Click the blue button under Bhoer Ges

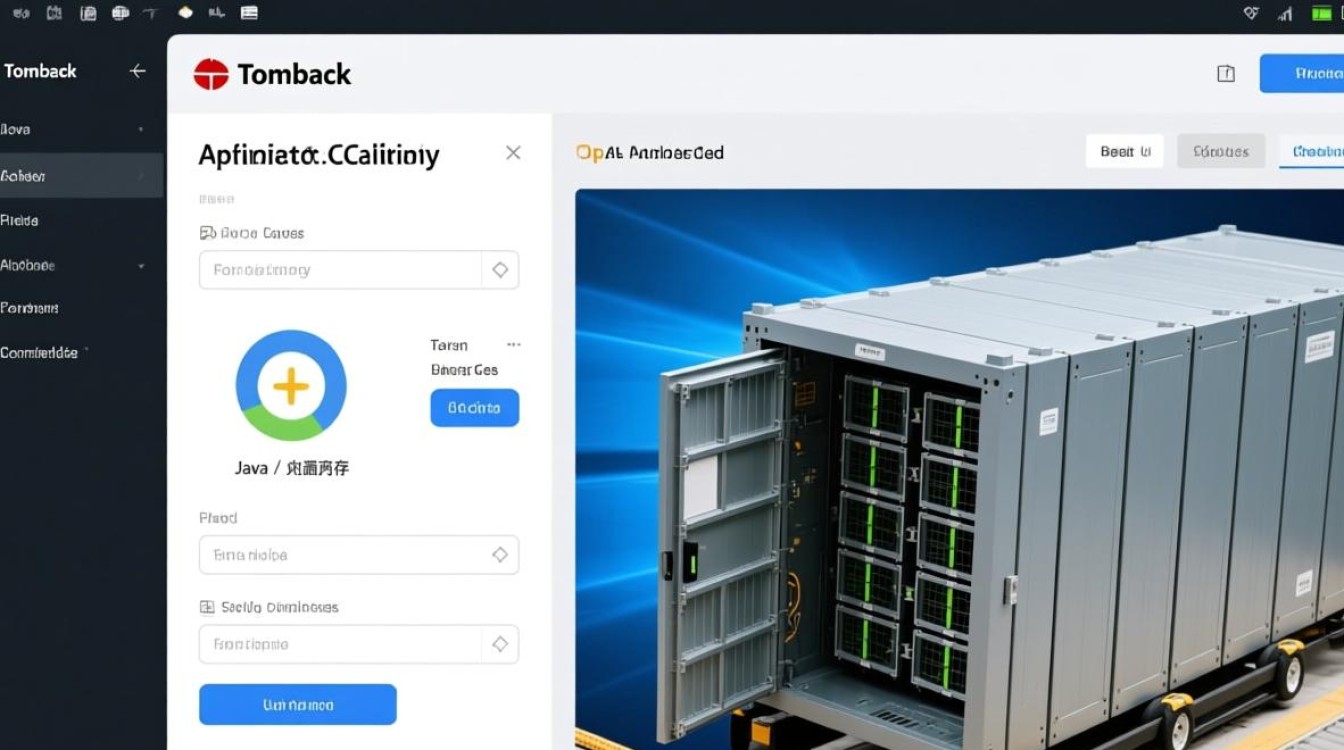474,408
